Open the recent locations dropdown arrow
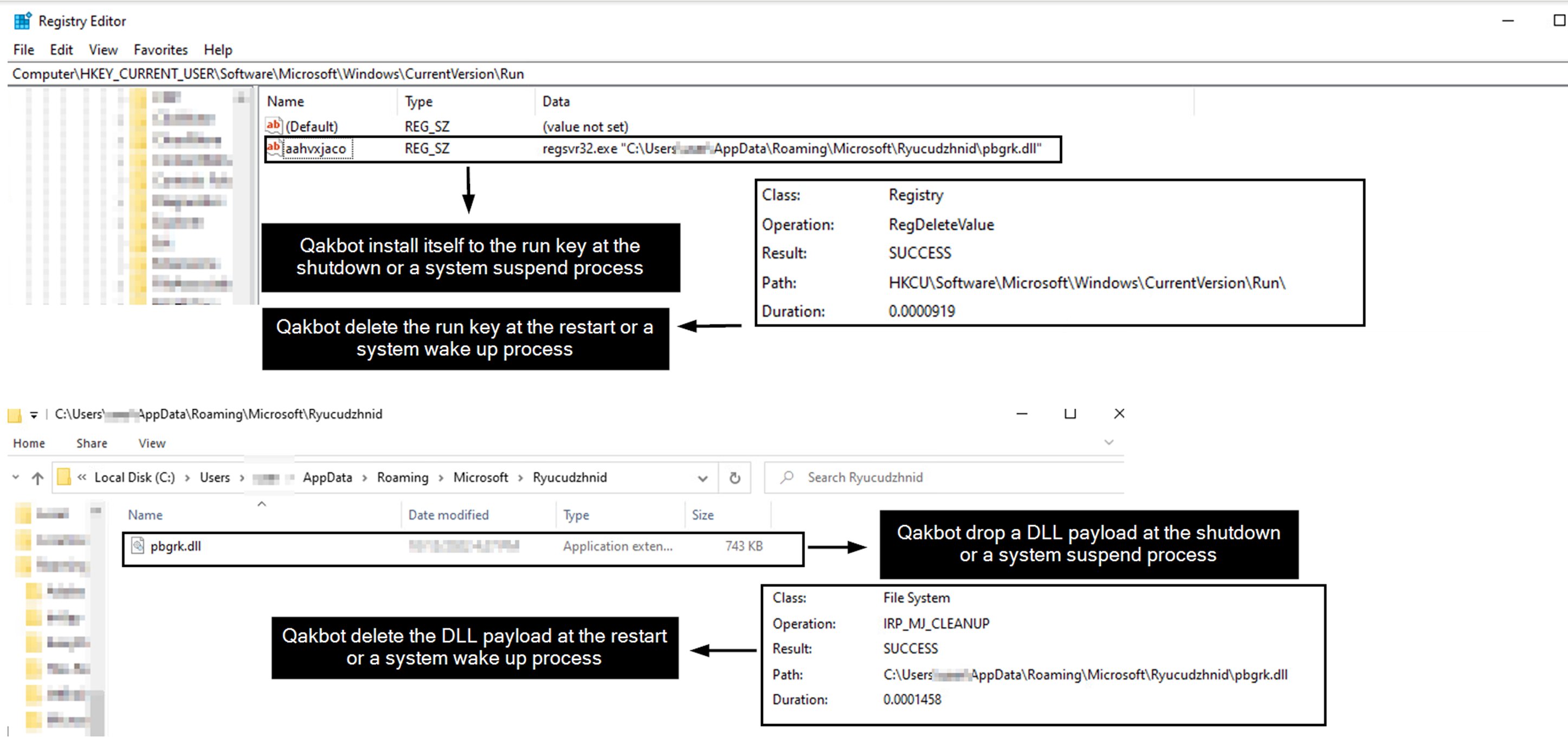Image resolution: width=1568 pixels, height=750 pixels. pos(15,477)
